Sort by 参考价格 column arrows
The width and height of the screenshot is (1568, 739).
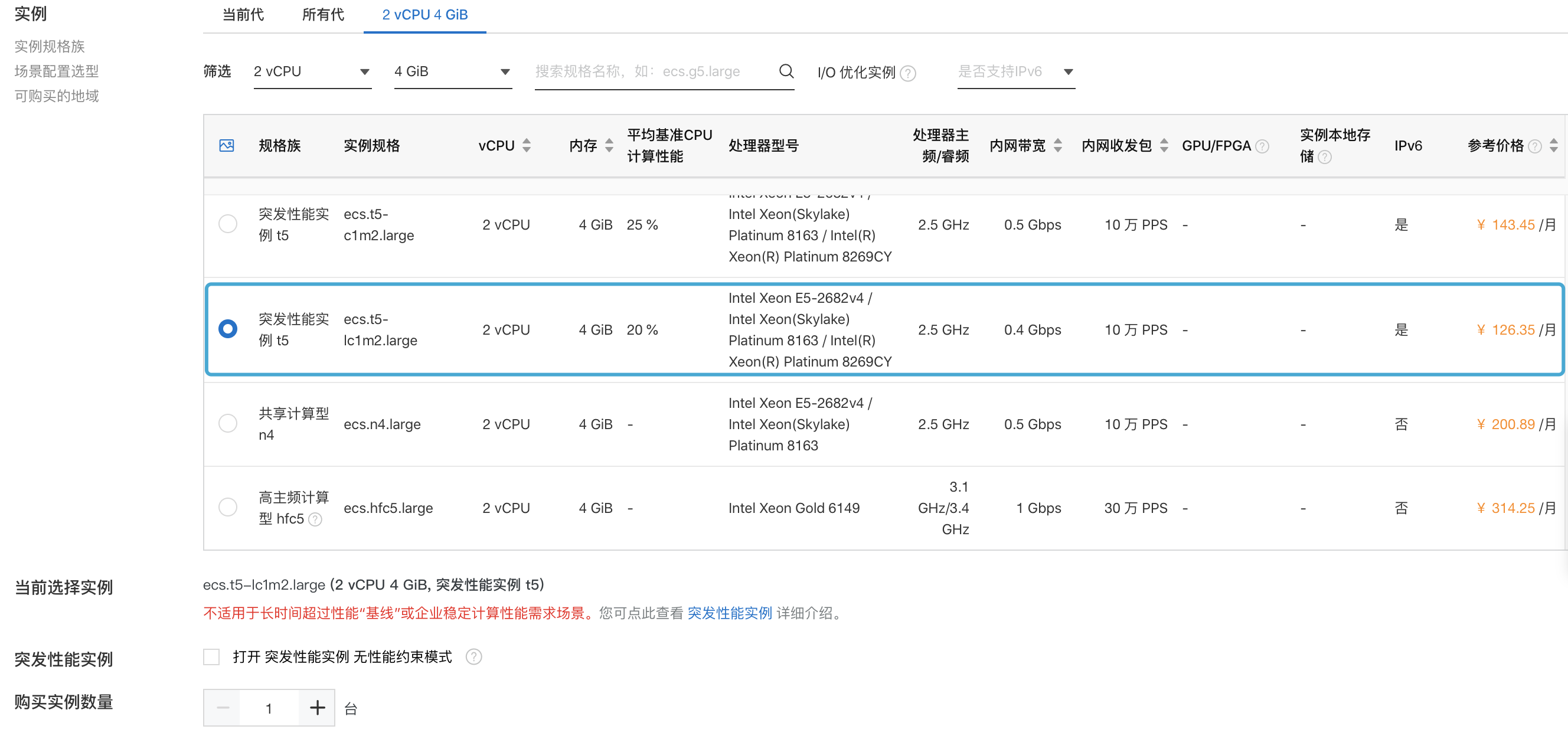tap(1553, 145)
